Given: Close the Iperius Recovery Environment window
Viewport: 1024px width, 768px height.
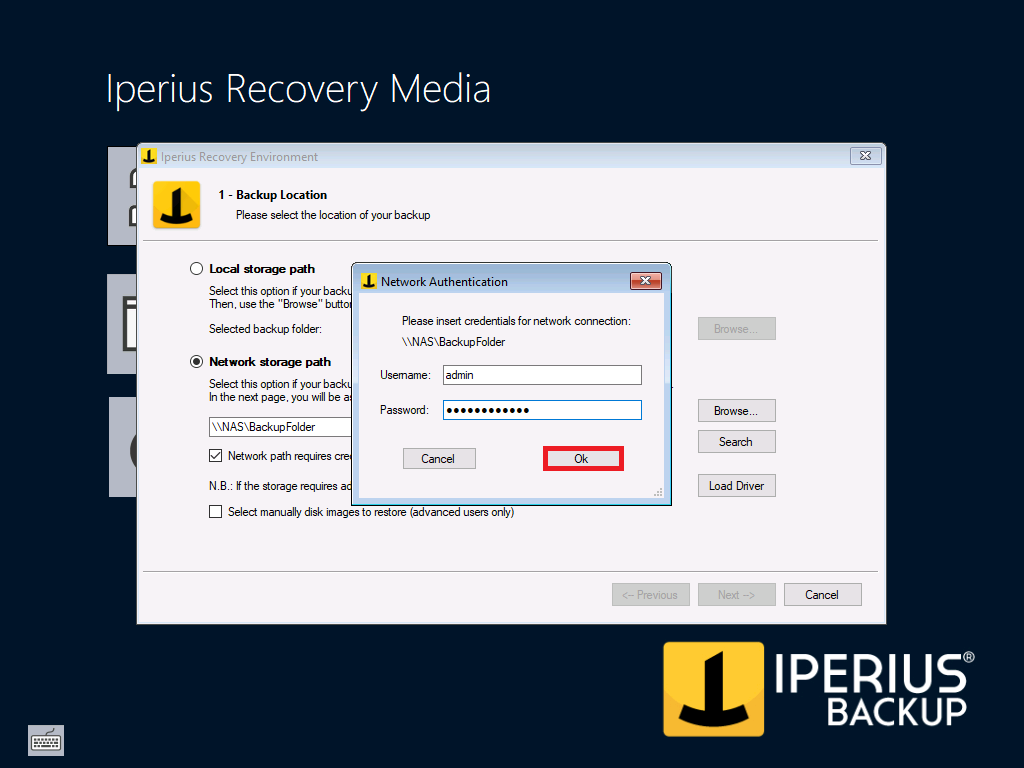Looking at the screenshot, I should tap(866, 155).
